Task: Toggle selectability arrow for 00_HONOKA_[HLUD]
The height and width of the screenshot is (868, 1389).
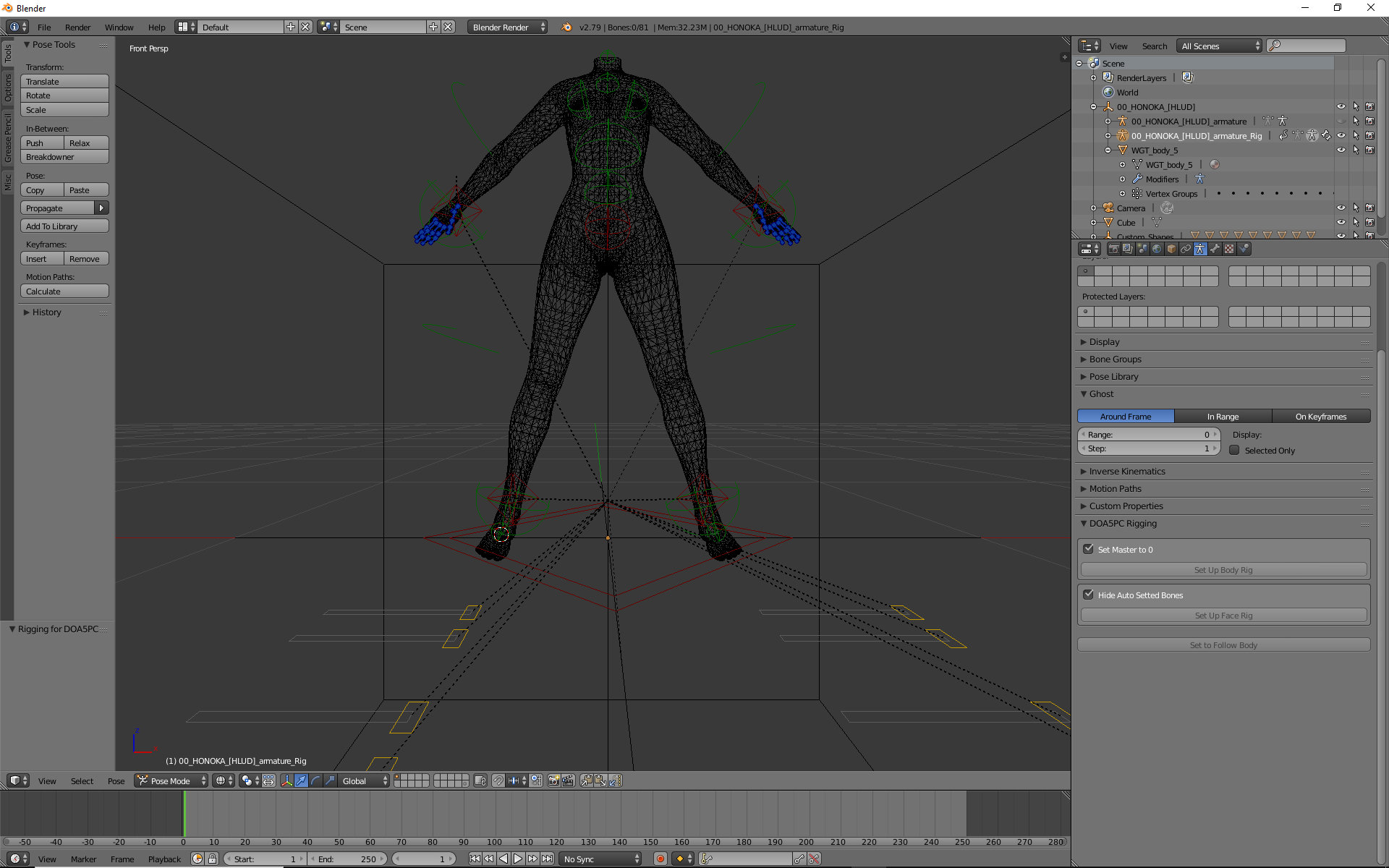Action: tap(1356, 106)
